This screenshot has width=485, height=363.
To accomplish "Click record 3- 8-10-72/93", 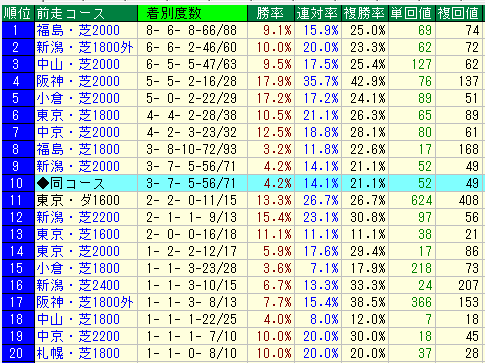I will point(192,150).
